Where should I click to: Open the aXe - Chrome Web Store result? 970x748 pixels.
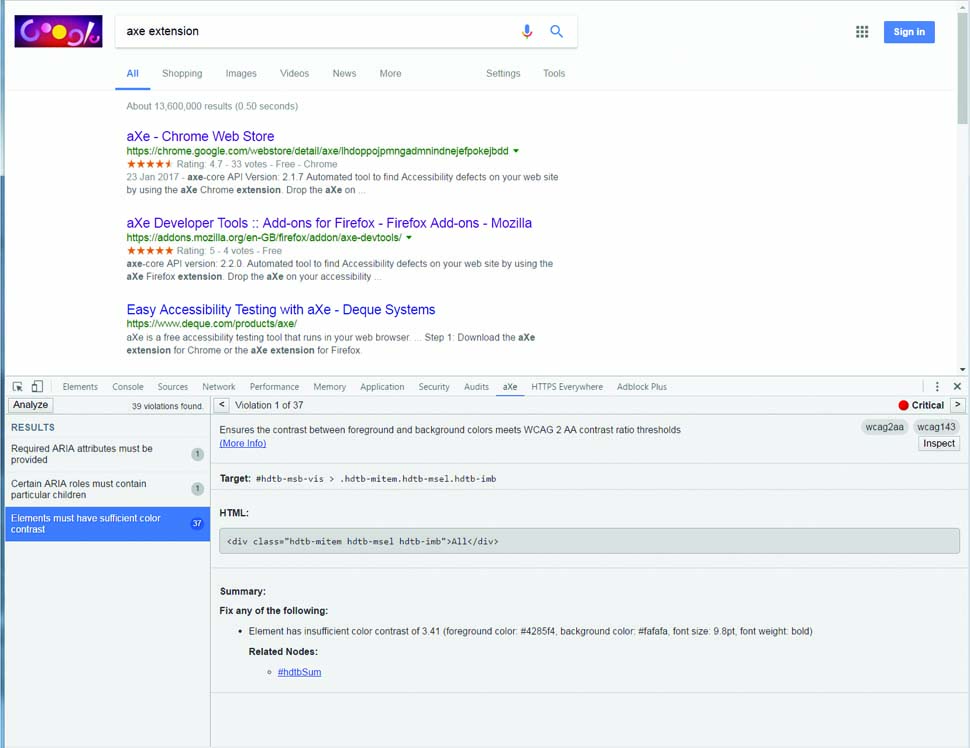(x=200, y=136)
